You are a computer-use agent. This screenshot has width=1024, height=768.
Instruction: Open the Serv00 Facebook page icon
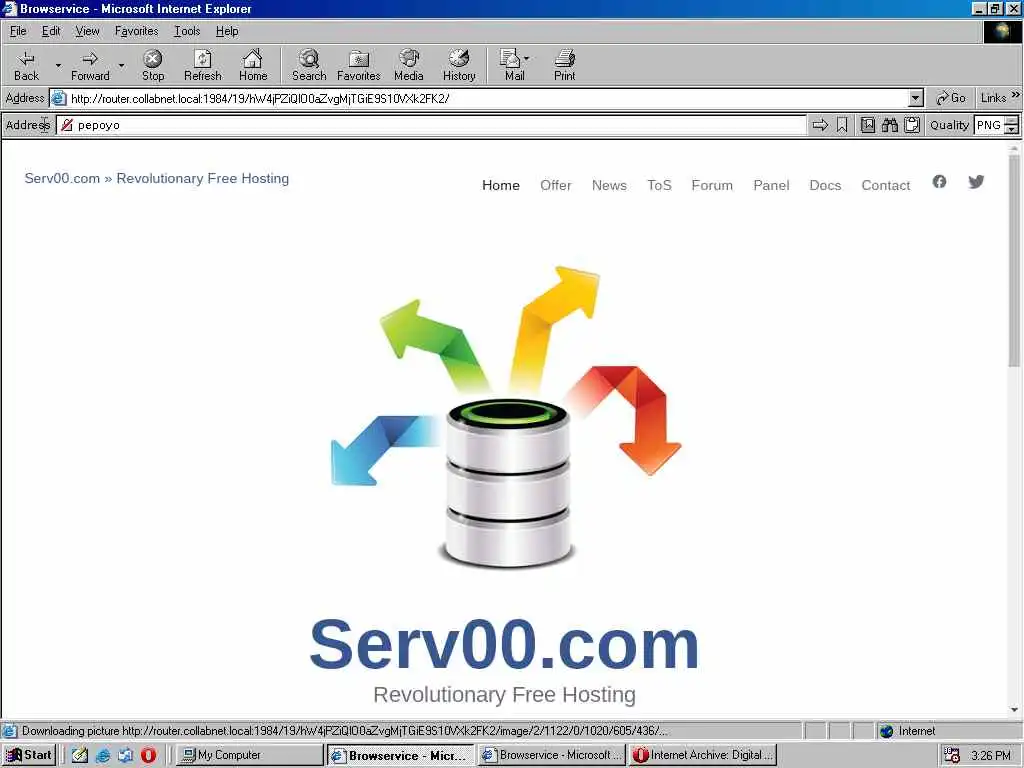pos(939,182)
